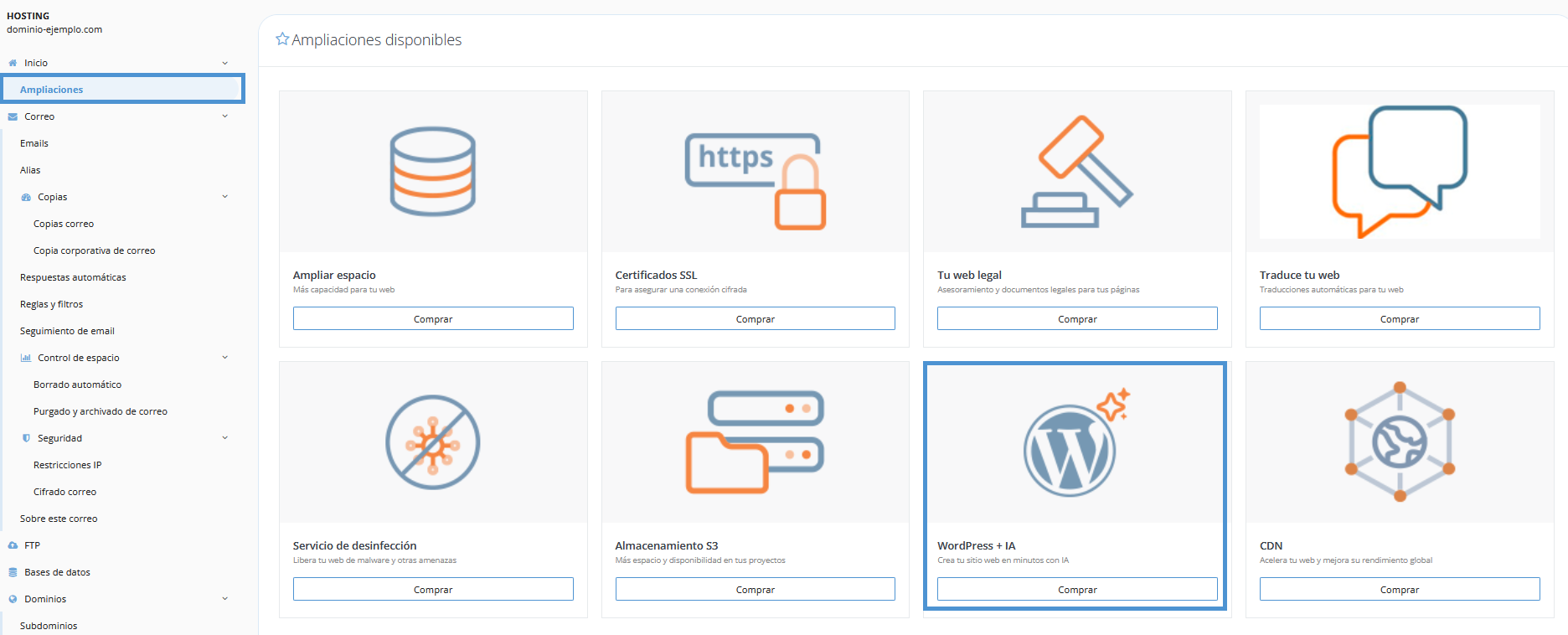
Task: Open the Ampliaciones menu item
Action: 52,90
